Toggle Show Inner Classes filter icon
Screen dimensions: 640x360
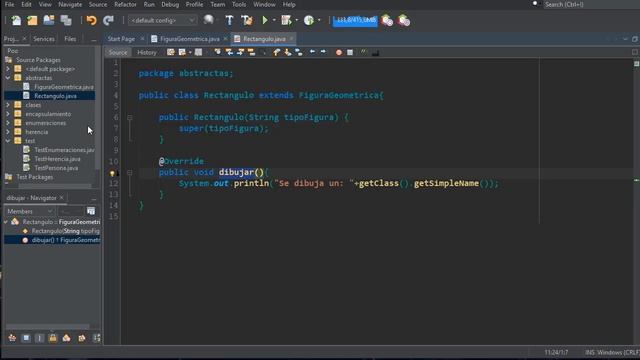click(x=67, y=338)
